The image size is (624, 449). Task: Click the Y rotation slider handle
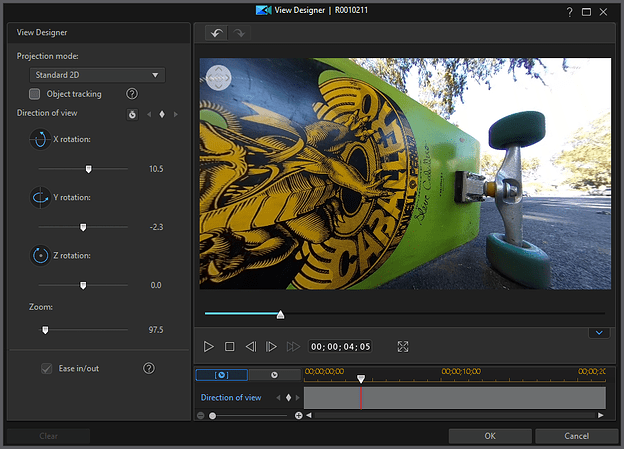pos(83,227)
